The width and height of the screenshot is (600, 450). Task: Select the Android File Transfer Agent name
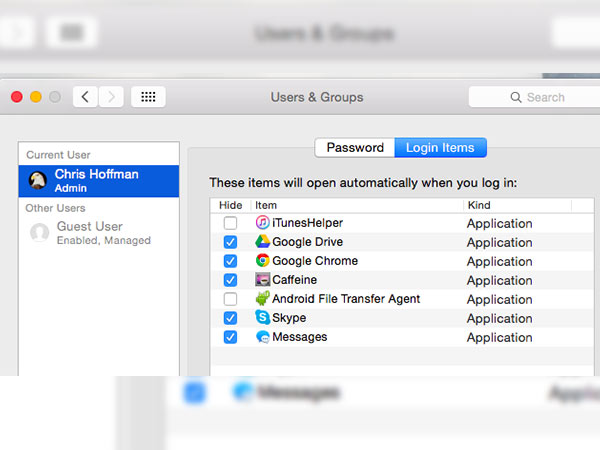click(346, 299)
